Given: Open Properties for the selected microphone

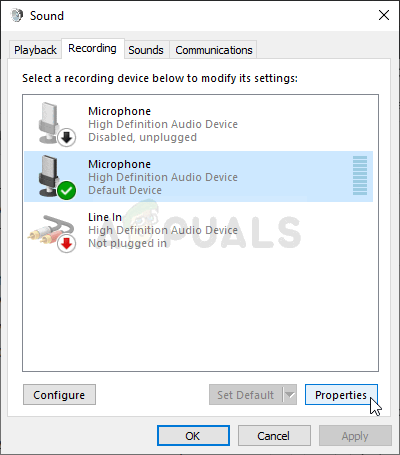Looking at the screenshot, I should click(341, 395).
